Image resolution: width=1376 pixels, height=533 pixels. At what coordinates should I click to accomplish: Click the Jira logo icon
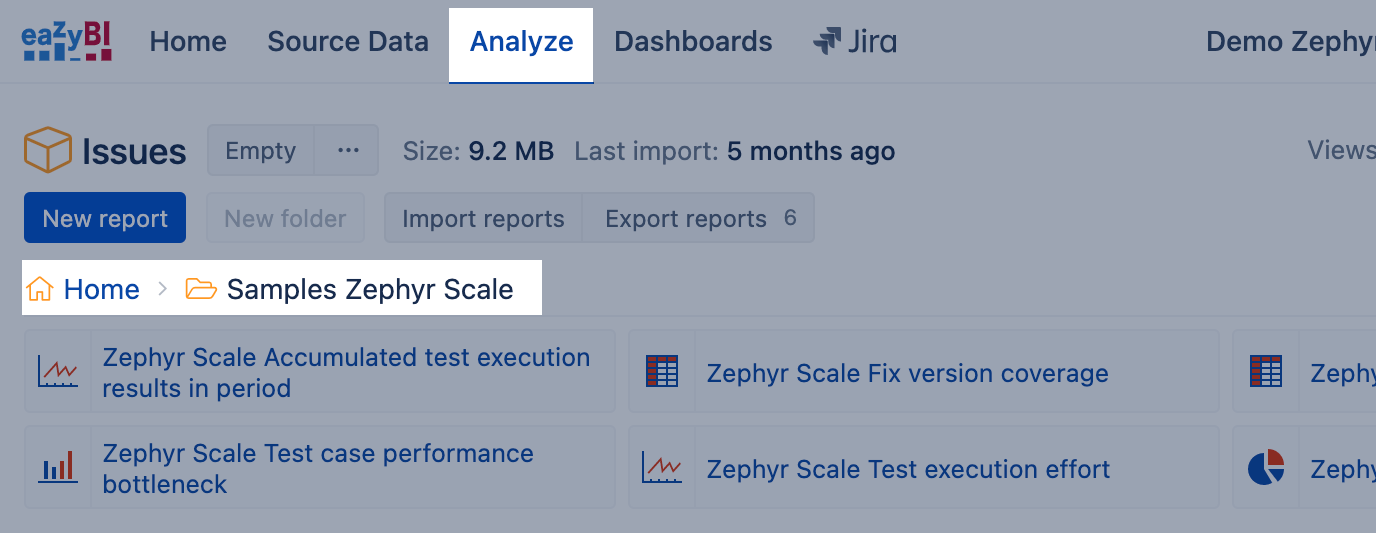click(x=827, y=42)
